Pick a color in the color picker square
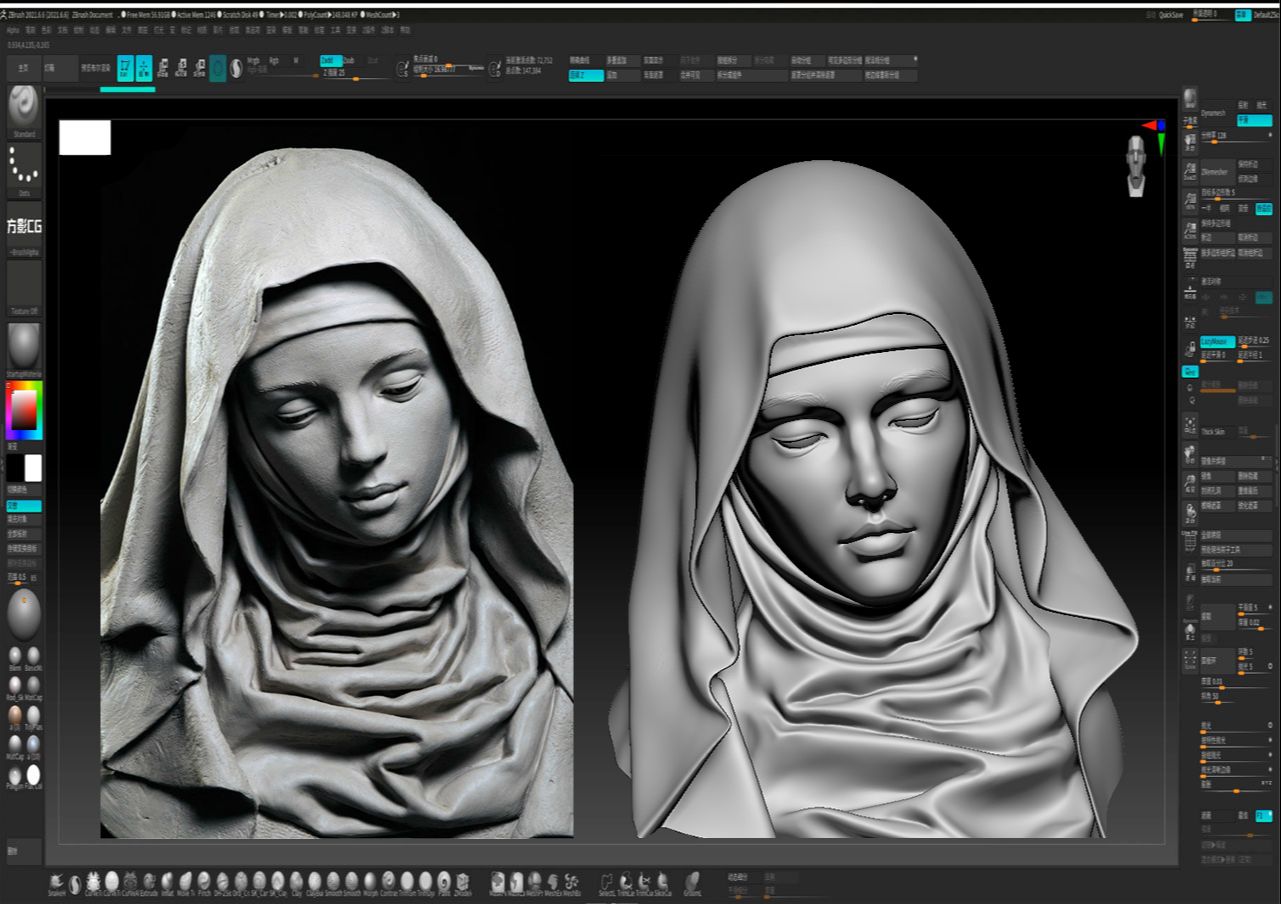Image resolution: width=1281 pixels, height=904 pixels. pyautogui.click(x=23, y=409)
